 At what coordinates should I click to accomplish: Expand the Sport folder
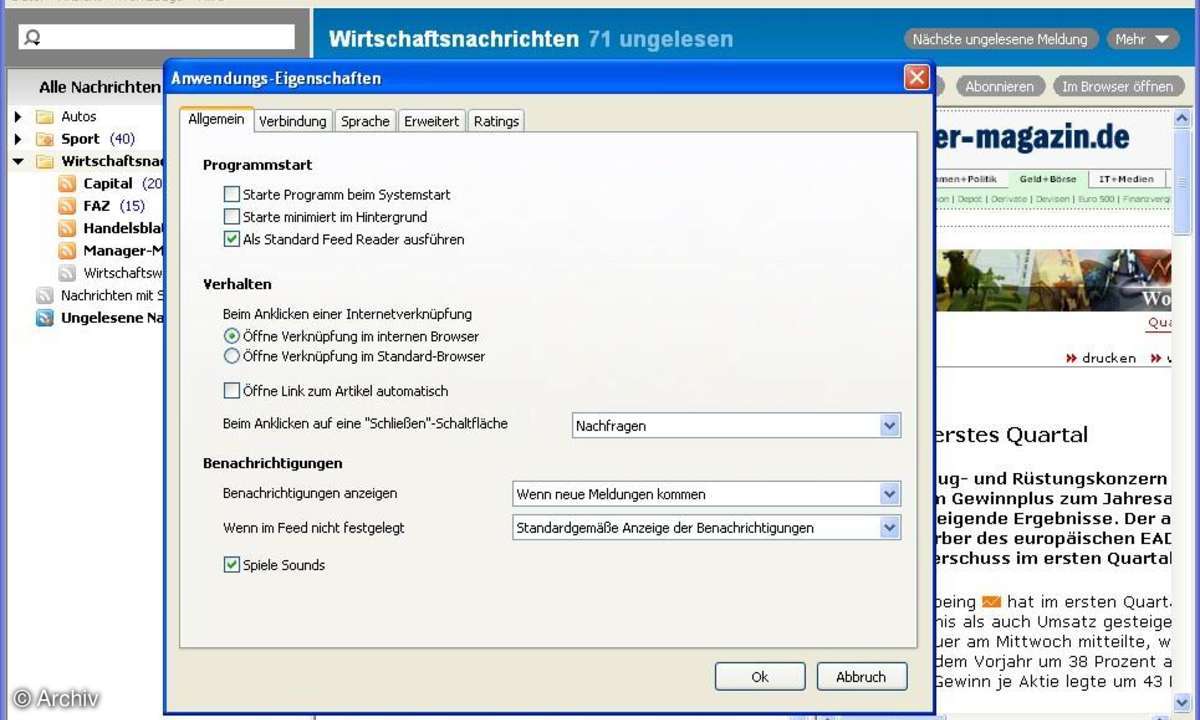pos(18,139)
